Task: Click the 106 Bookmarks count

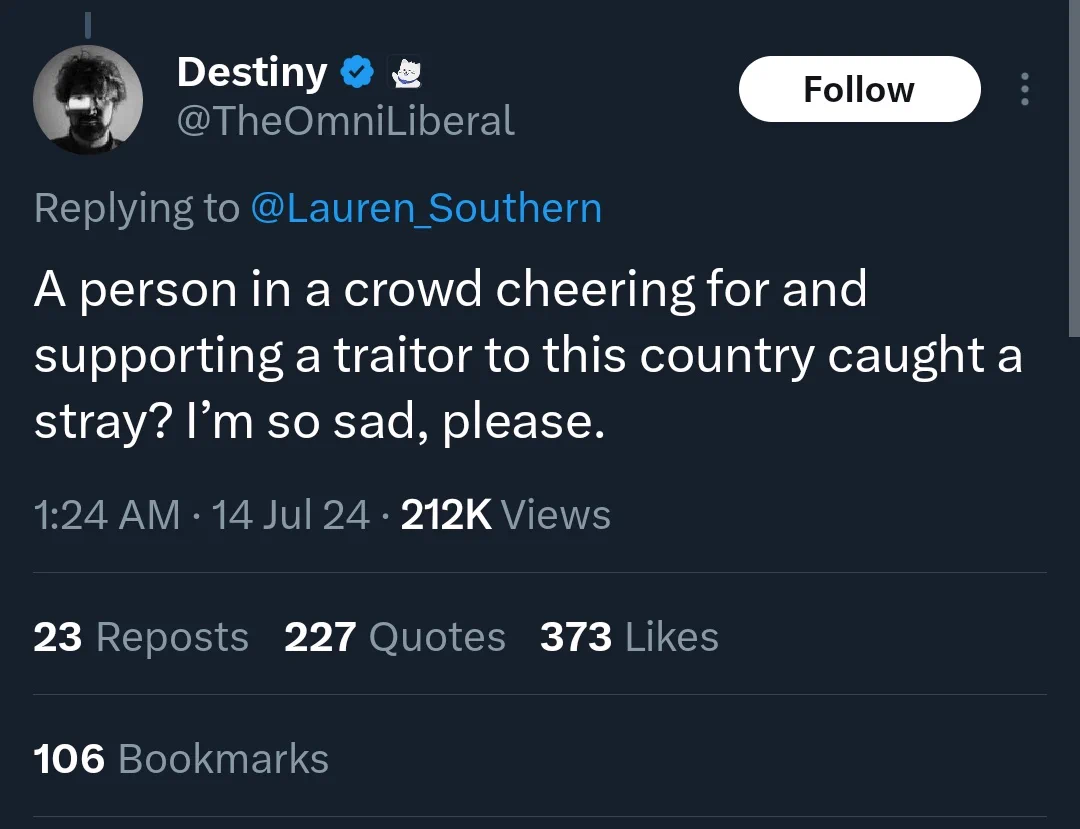Action: 181,758
